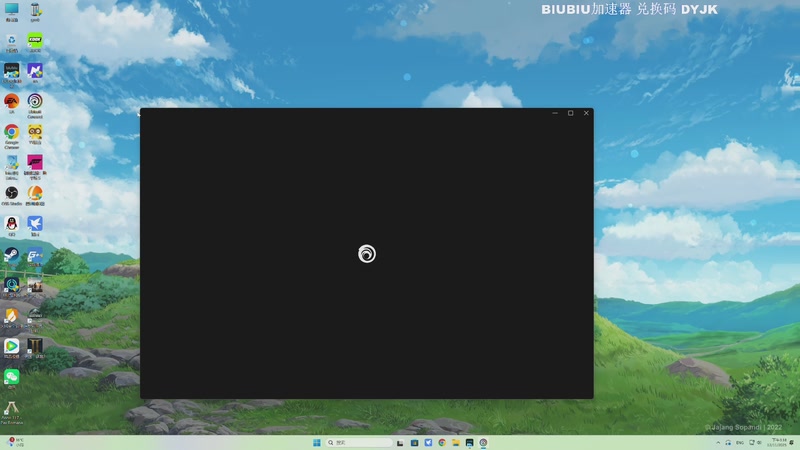Image resolution: width=800 pixels, height=450 pixels.
Task: Open Chrome from the taskbar
Action: [442, 442]
